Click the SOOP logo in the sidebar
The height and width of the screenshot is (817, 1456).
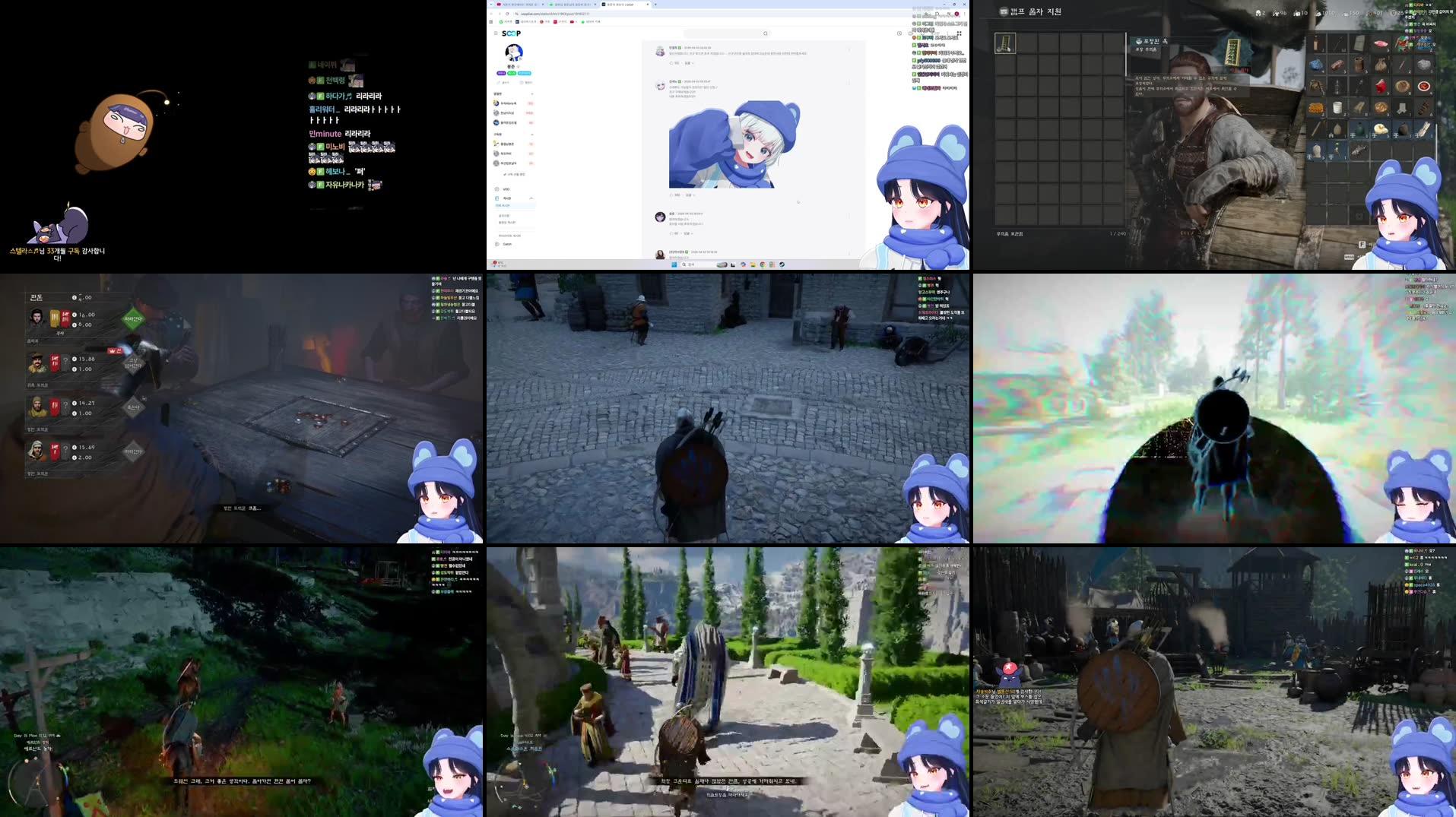pos(512,33)
